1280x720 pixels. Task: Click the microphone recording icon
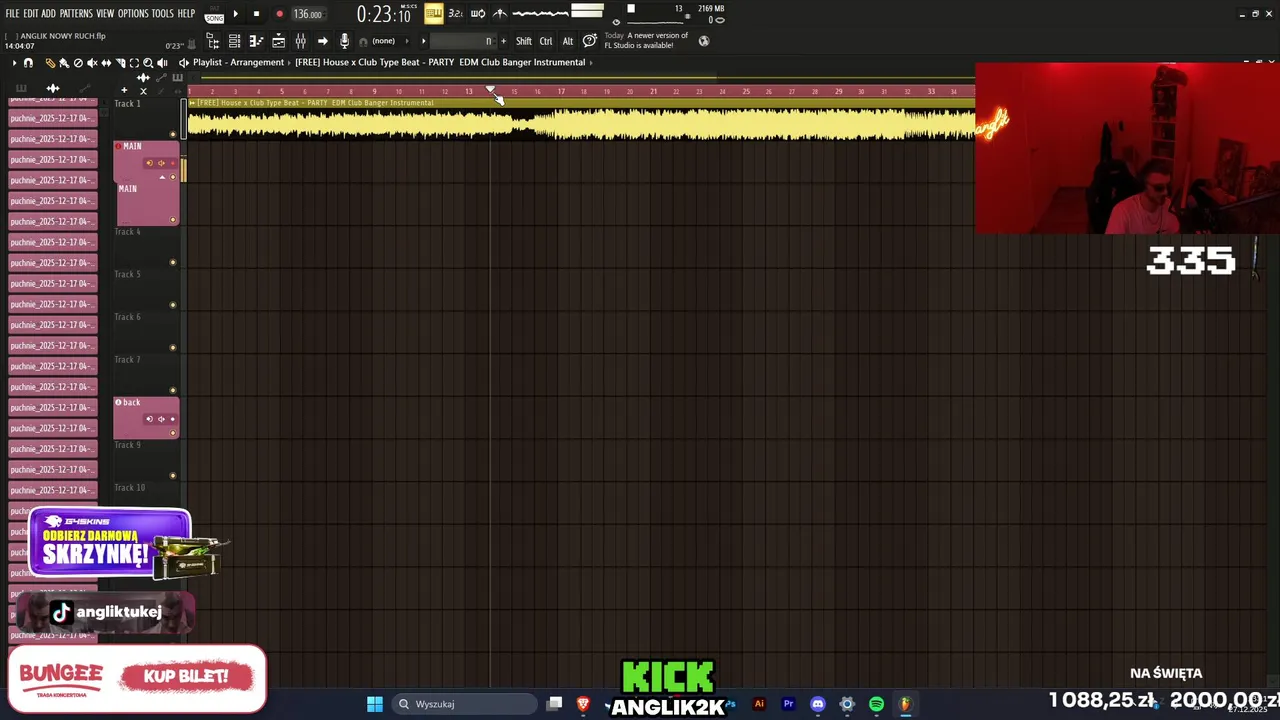(x=344, y=41)
